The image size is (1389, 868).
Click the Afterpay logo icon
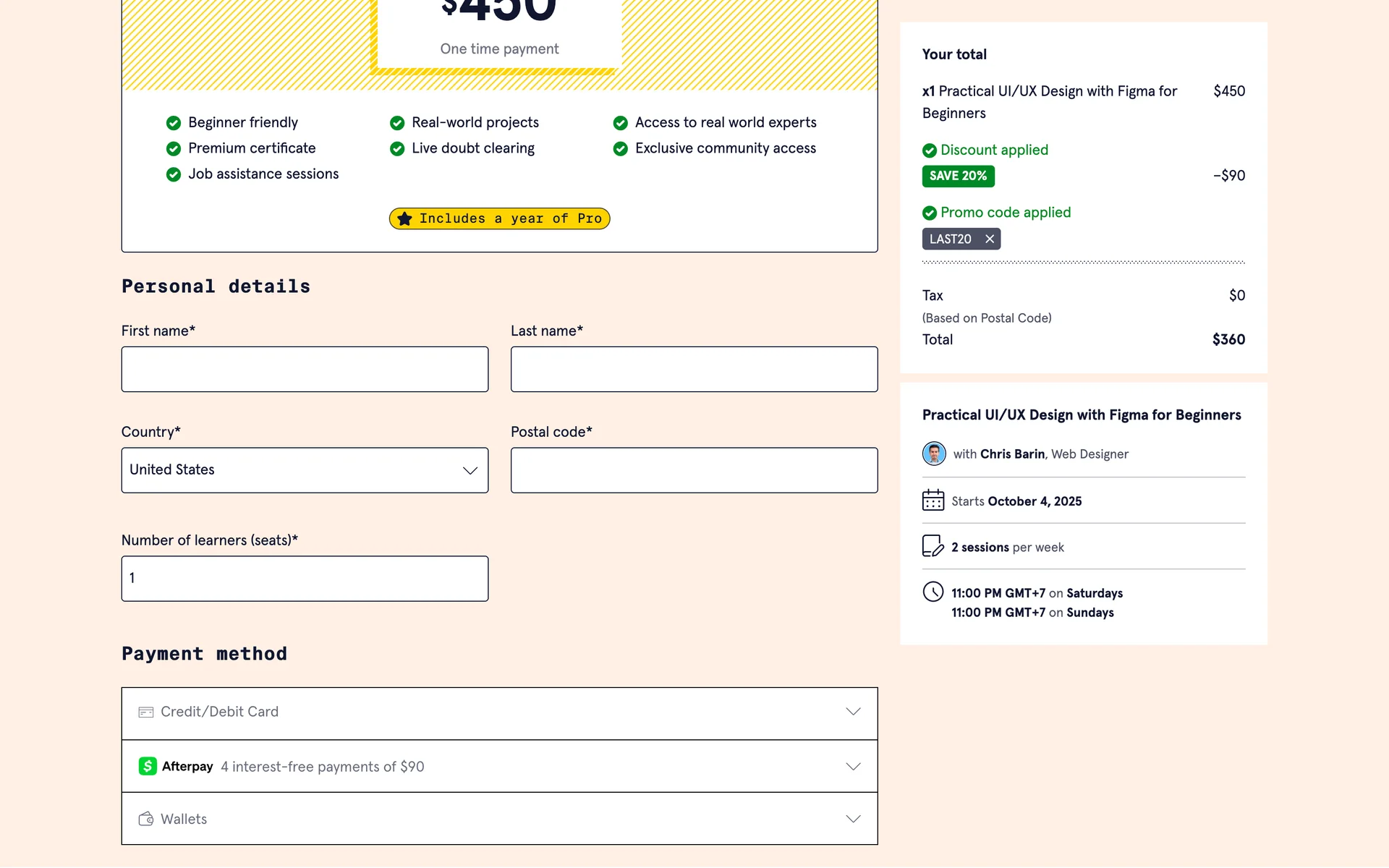(148, 766)
